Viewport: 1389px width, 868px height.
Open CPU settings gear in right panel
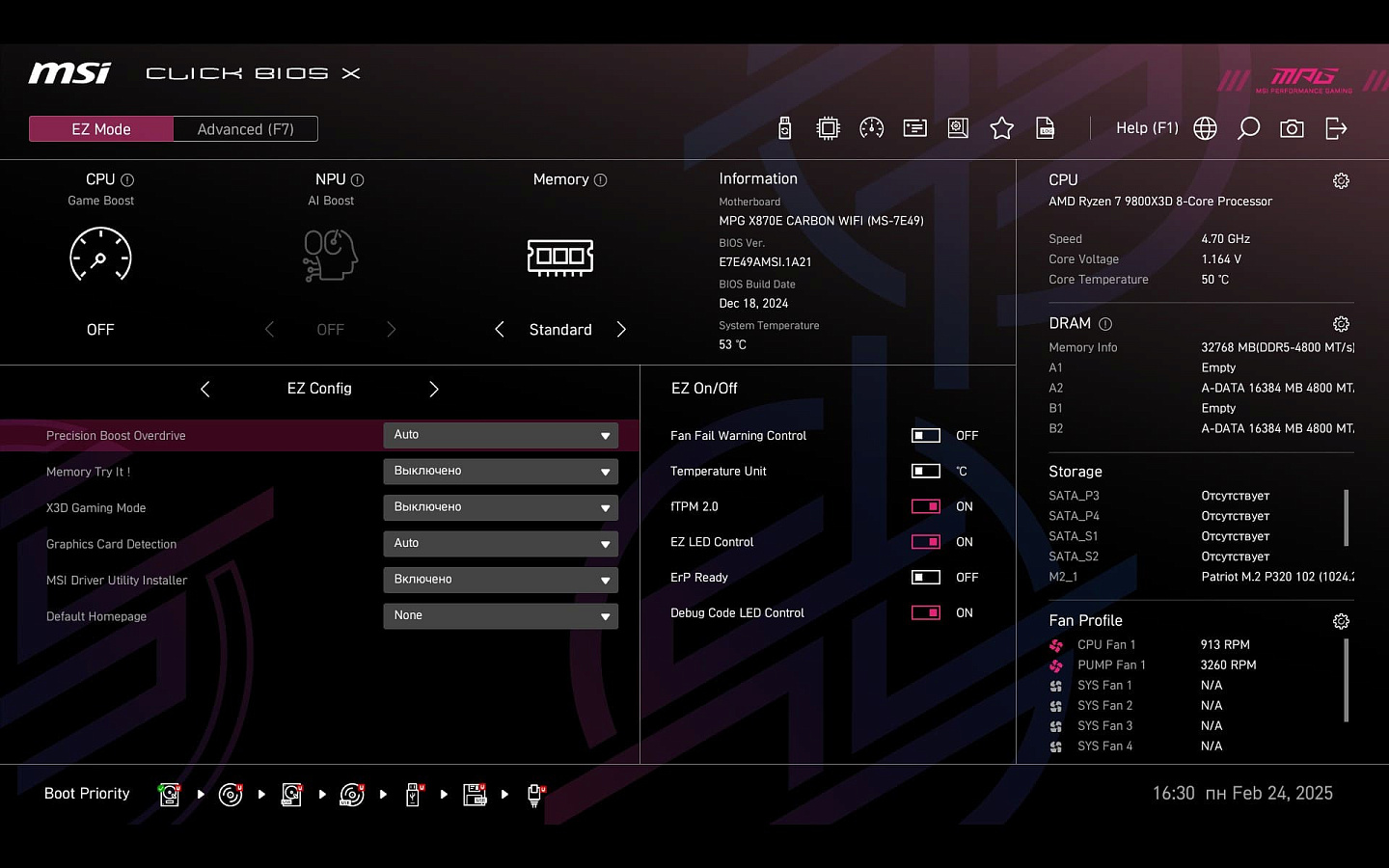tap(1341, 180)
